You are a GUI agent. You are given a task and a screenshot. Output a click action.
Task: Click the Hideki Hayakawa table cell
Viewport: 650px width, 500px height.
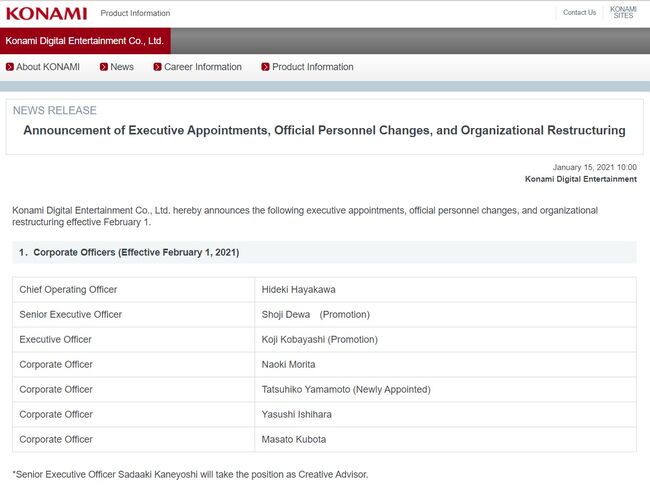pos(299,290)
